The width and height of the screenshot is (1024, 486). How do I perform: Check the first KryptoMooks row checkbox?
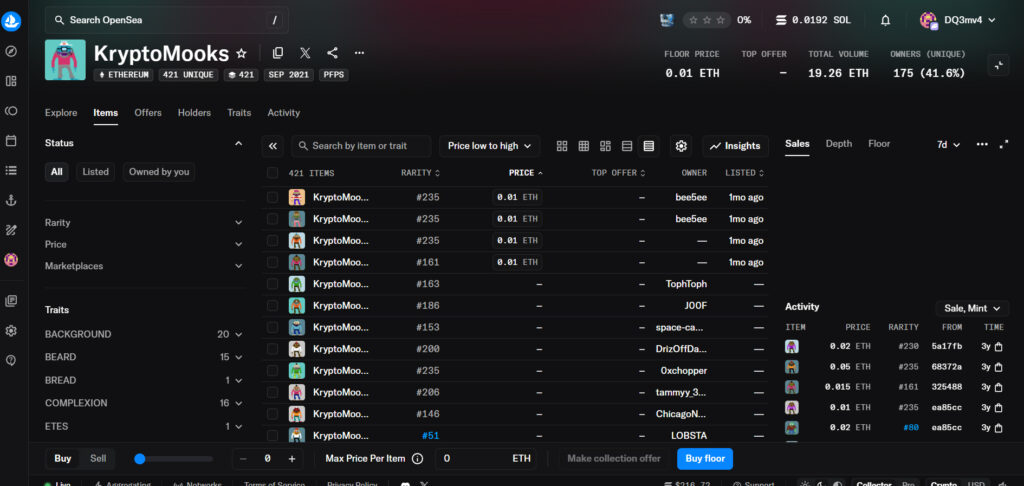[273, 197]
